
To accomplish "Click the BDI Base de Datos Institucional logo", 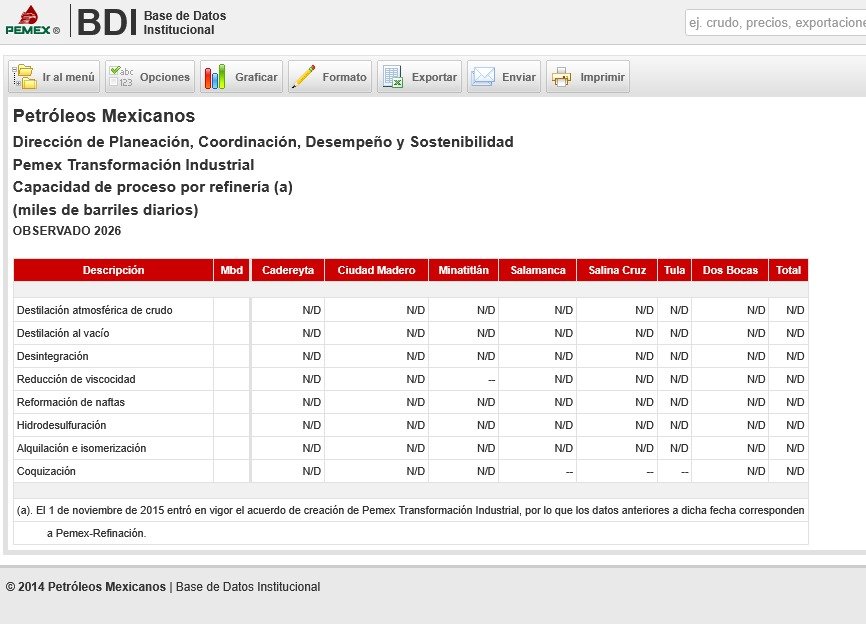I will [152, 23].
